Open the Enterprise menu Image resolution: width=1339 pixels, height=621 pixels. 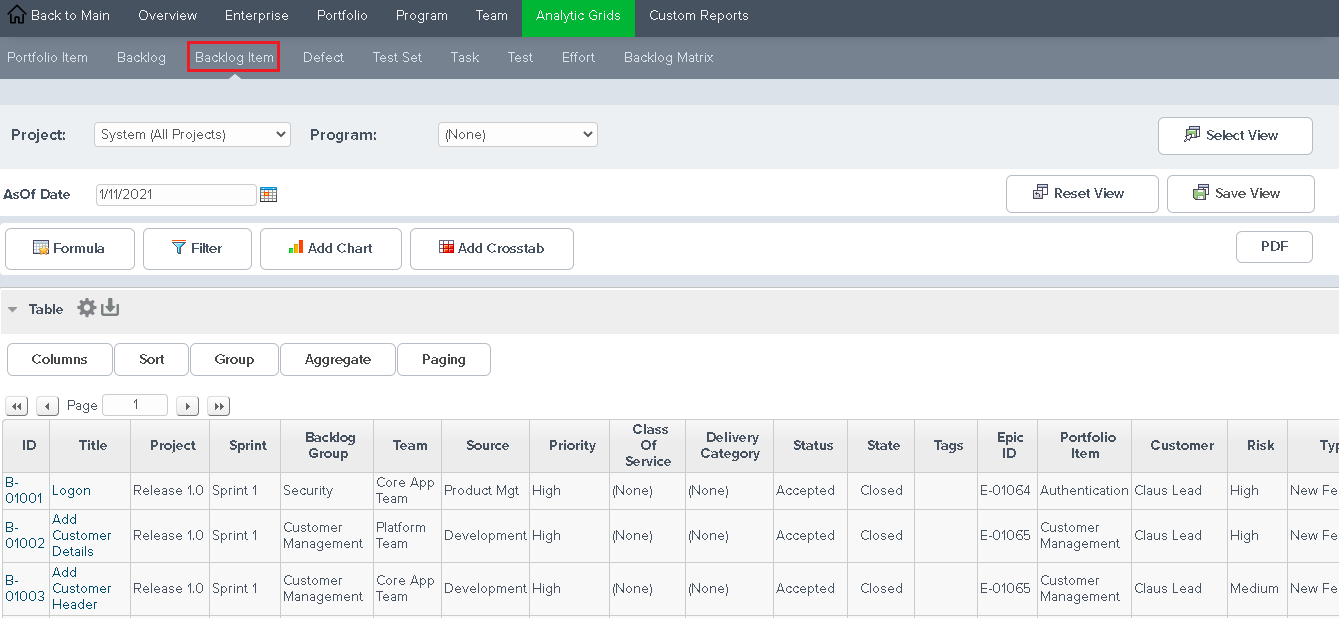(257, 16)
